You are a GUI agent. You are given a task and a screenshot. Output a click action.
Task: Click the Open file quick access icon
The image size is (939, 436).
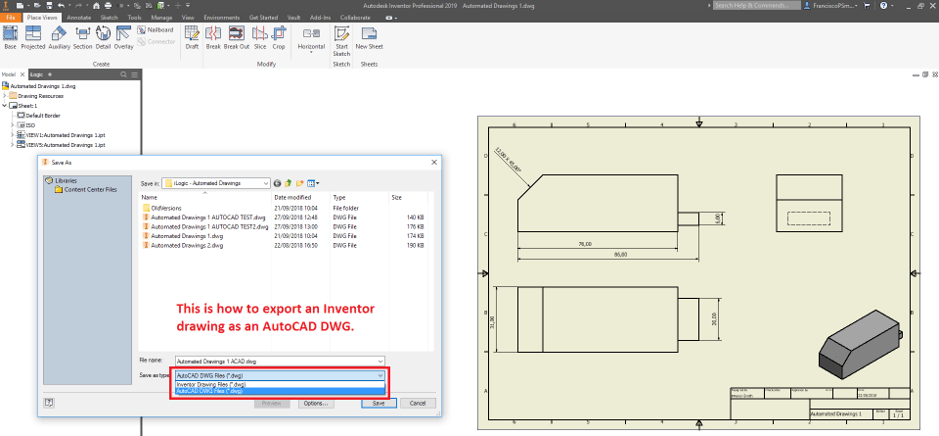click(x=35, y=5)
